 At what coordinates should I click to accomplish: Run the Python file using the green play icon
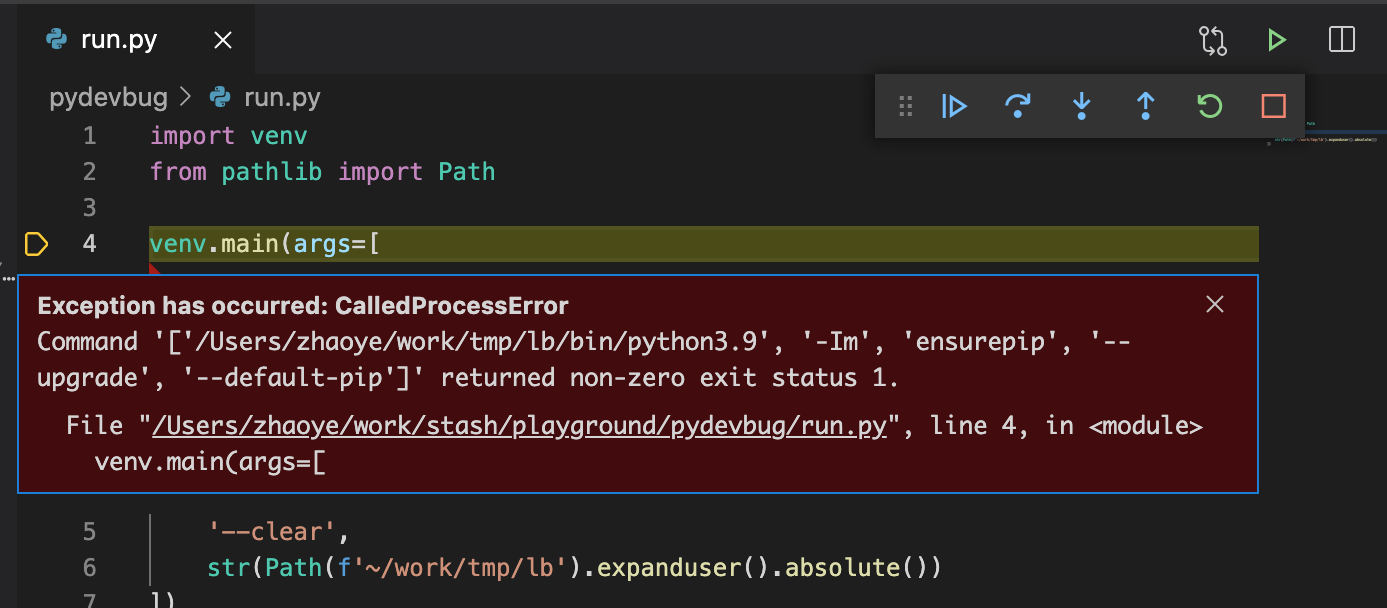pos(1277,40)
